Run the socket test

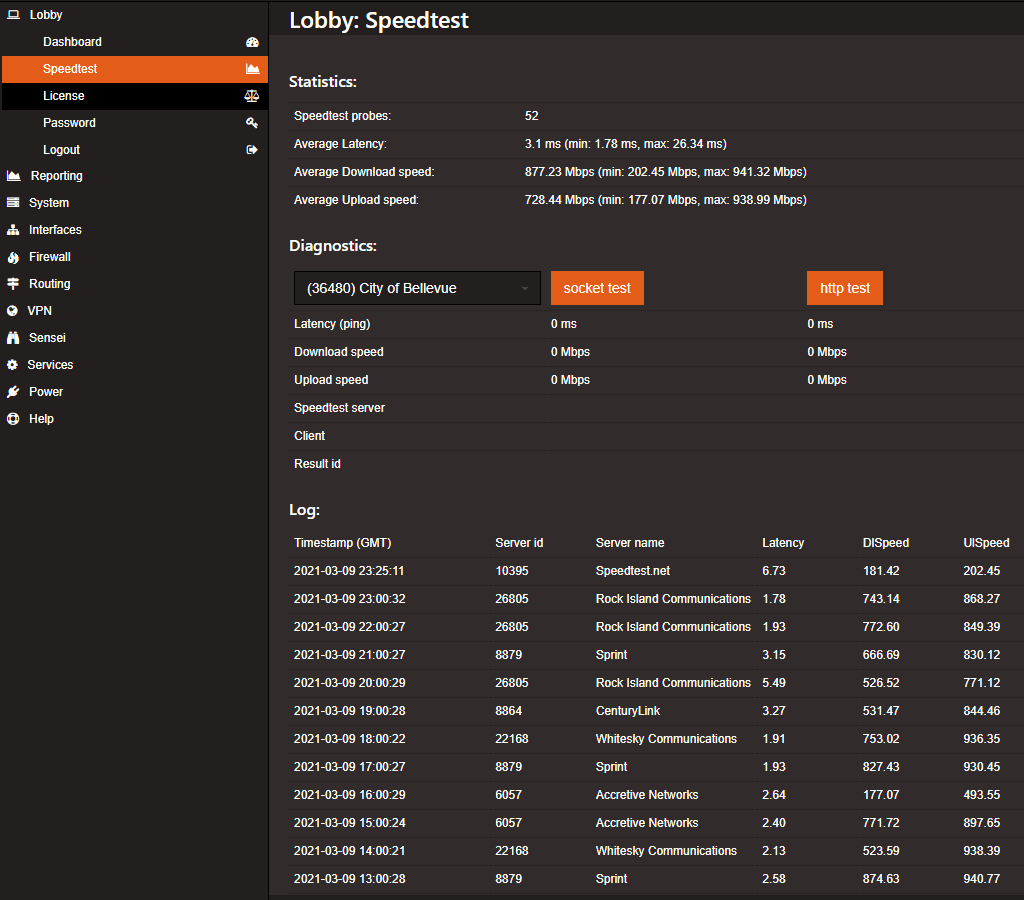pyautogui.click(x=597, y=288)
